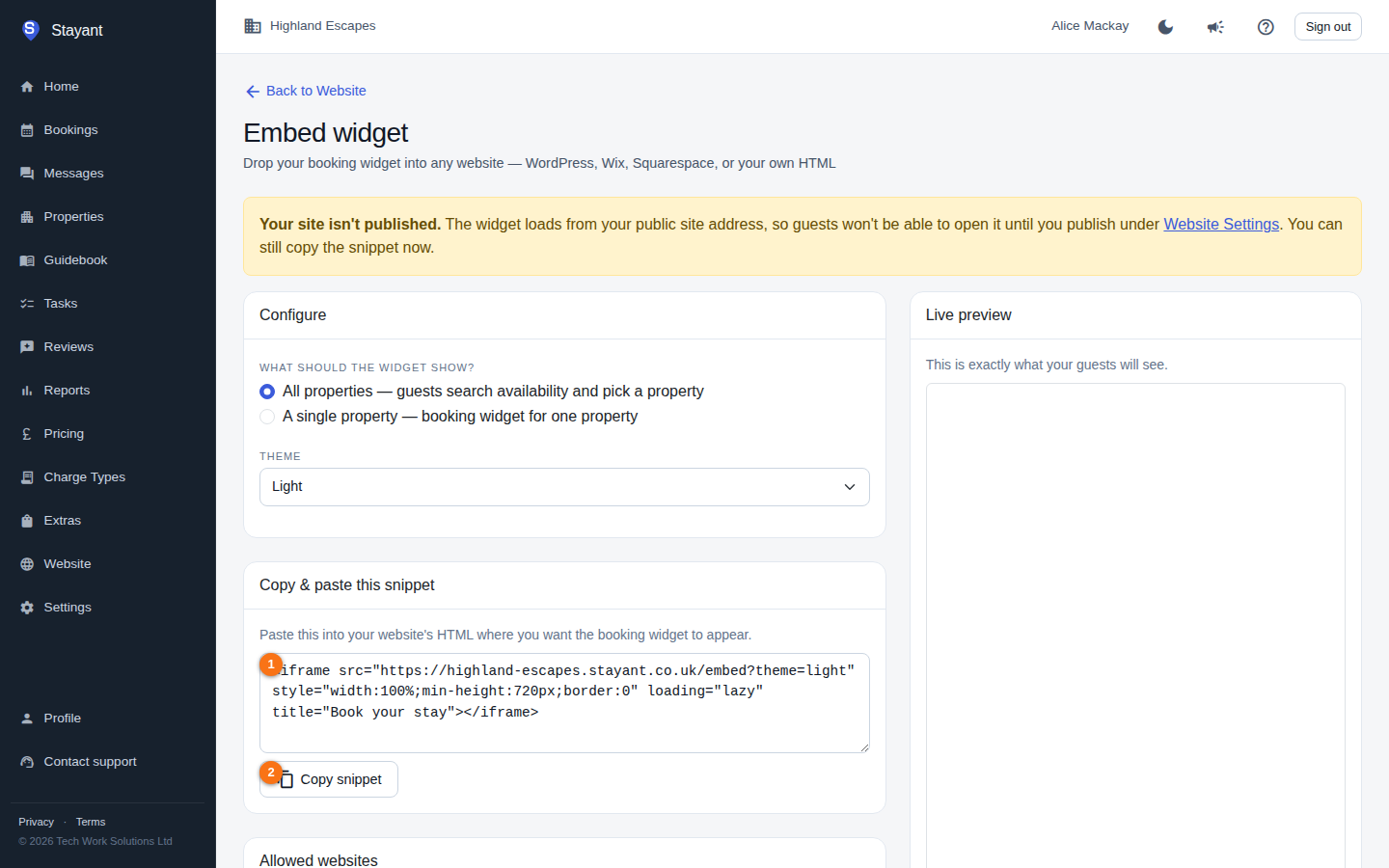The image size is (1389, 868).
Task: Open the Privacy link in the footer
Action: pyautogui.click(x=36, y=822)
